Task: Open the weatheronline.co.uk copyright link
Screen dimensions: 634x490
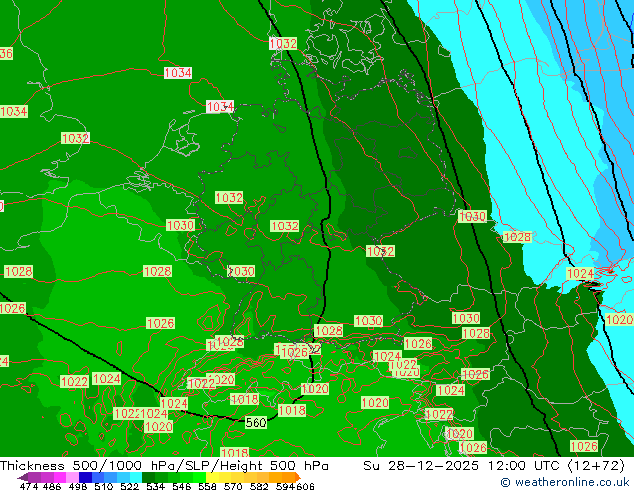Action: click(x=565, y=482)
